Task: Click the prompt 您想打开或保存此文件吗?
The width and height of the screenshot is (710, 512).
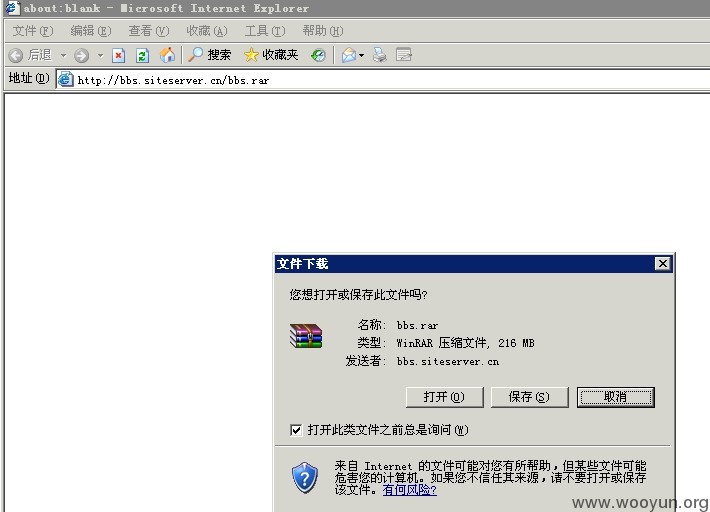Action: tap(358, 295)
